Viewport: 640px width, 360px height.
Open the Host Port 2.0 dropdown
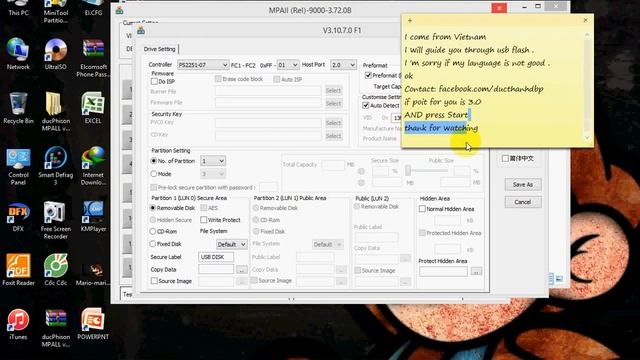(343, 65)
